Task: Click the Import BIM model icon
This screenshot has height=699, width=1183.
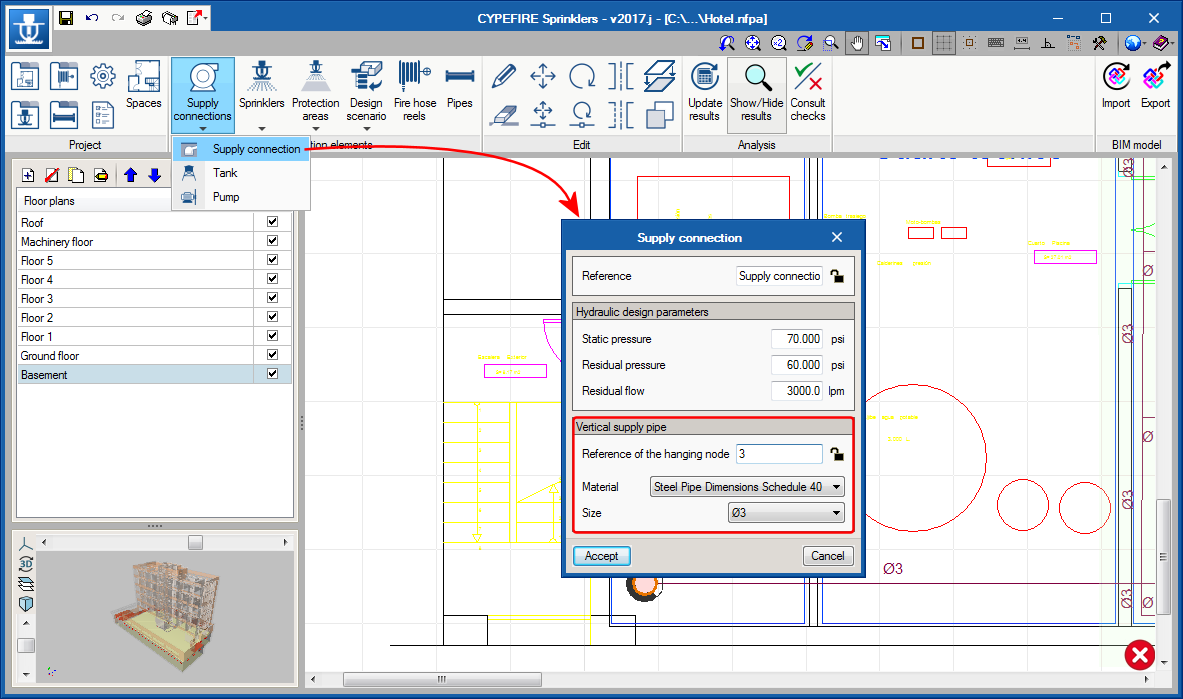Action: point(1116,78)
